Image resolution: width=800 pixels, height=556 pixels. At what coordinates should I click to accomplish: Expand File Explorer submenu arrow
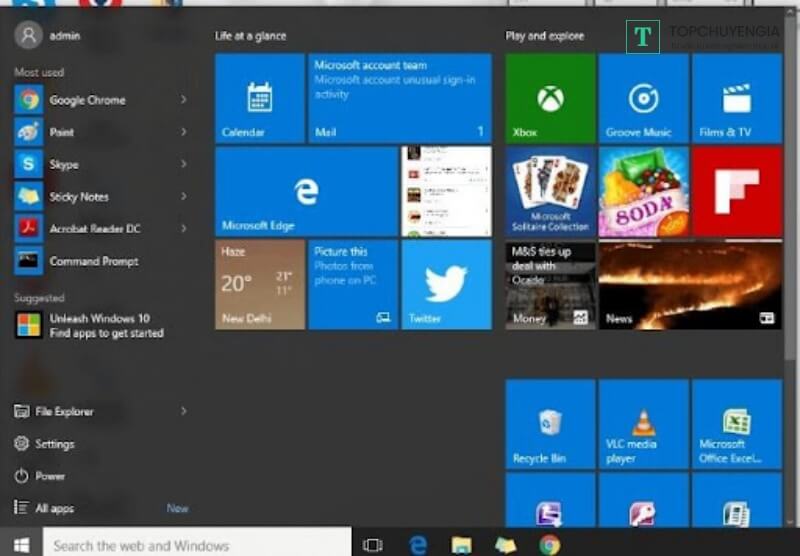[184, 411]
